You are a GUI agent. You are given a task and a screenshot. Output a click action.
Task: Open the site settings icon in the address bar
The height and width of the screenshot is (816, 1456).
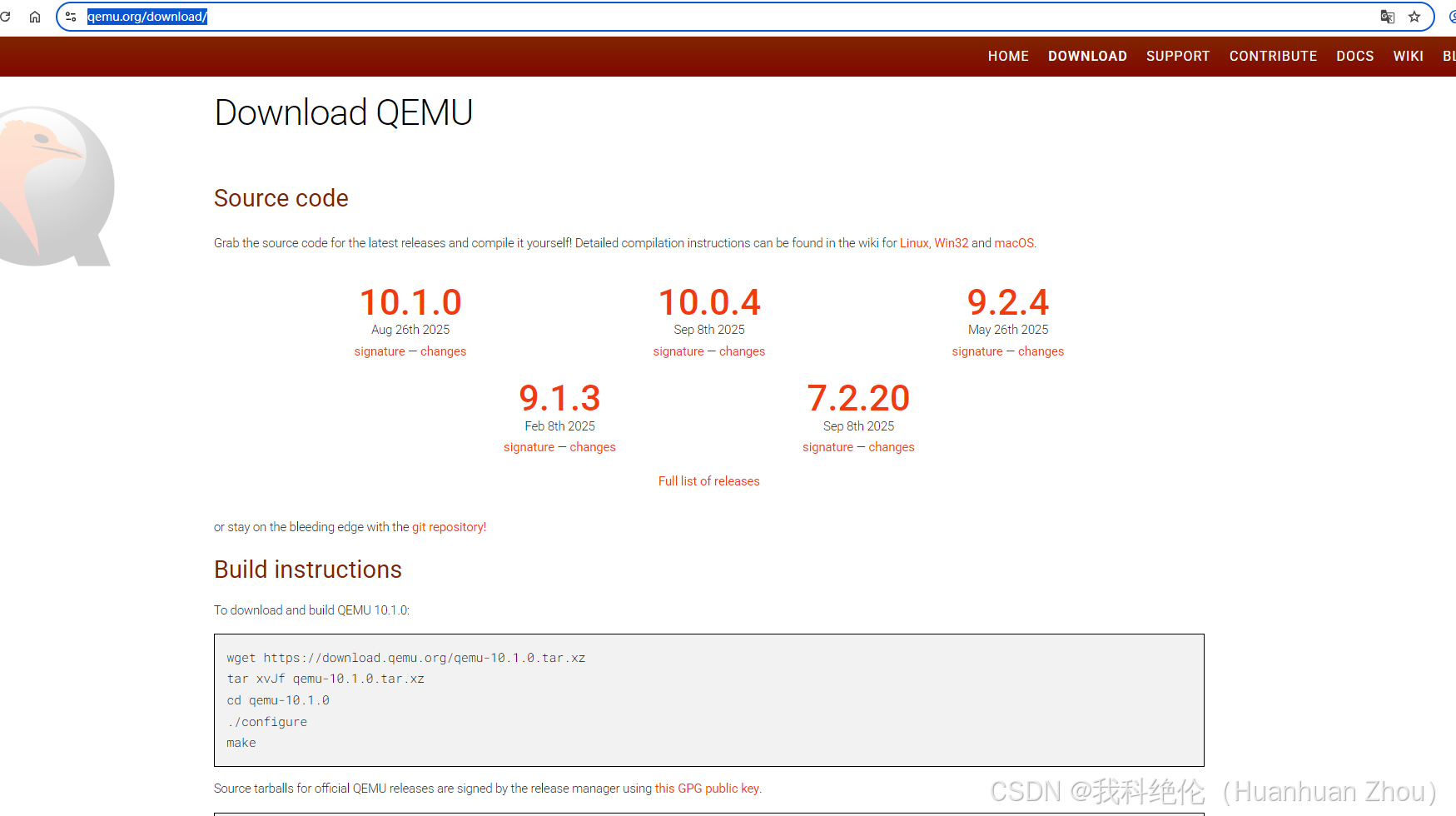click(71, 16)
